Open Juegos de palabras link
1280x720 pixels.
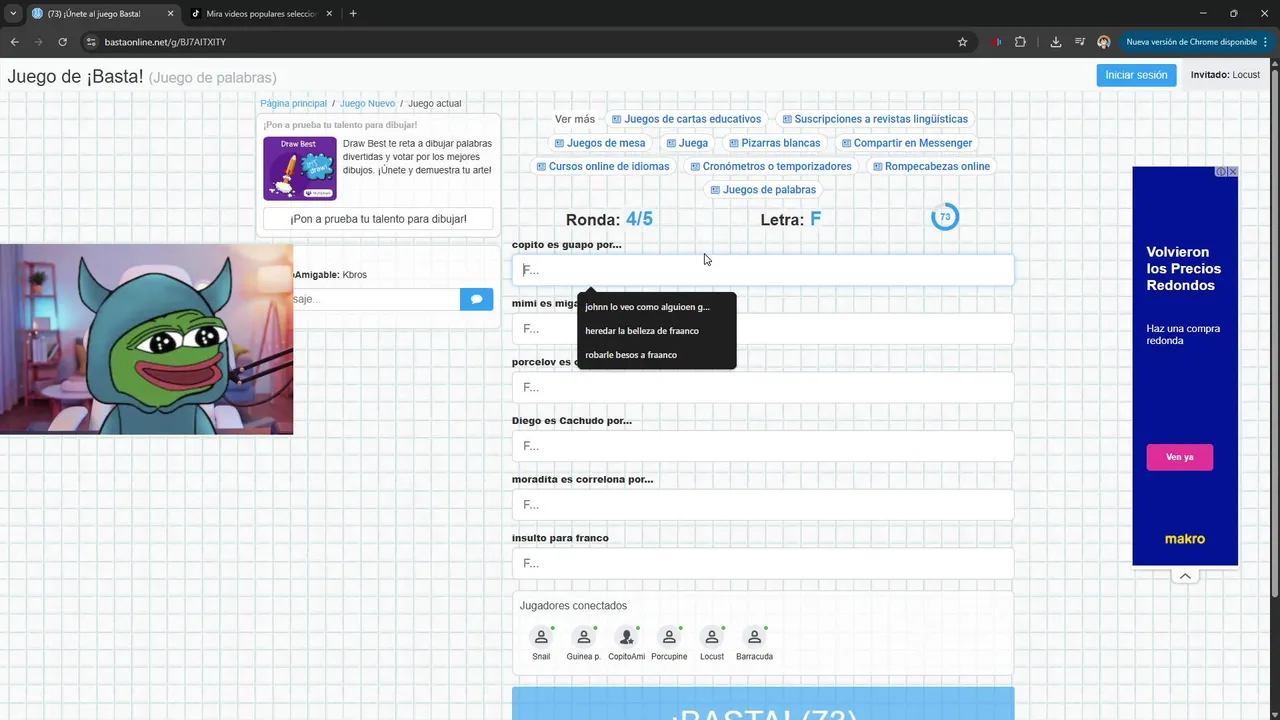[763, 189]
